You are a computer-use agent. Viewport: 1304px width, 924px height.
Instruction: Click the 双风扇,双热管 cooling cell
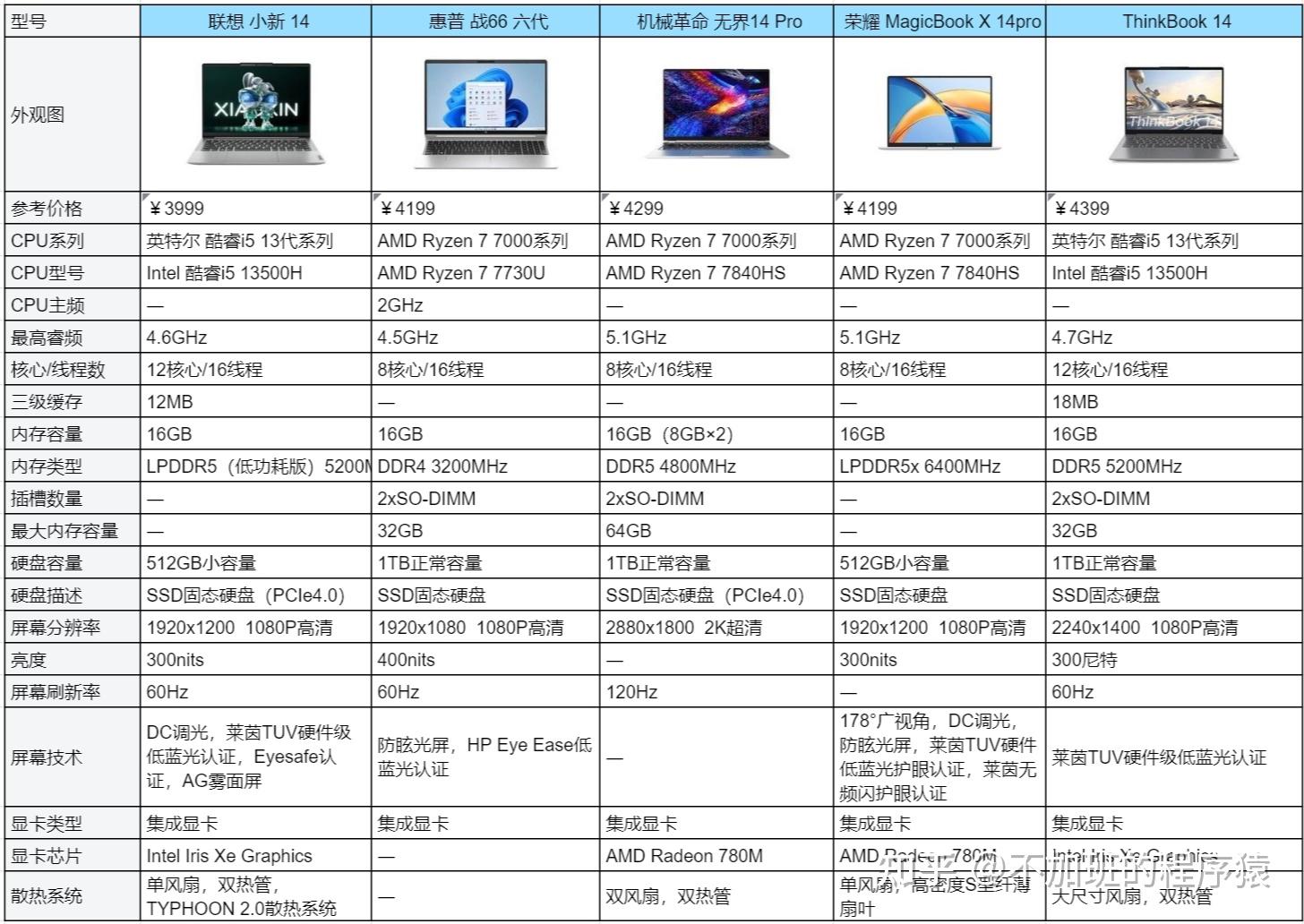[x=717, y=896]
